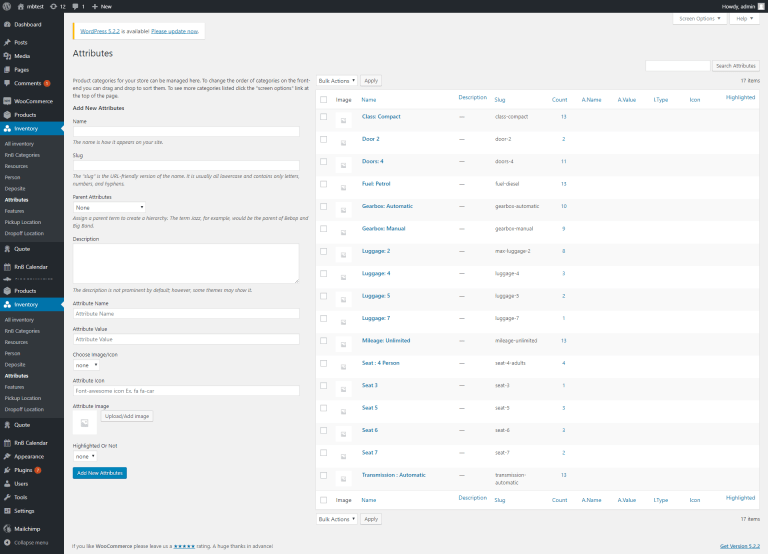
Task: Open the Gearbox: Automatic attribute link
Action: 387,206
